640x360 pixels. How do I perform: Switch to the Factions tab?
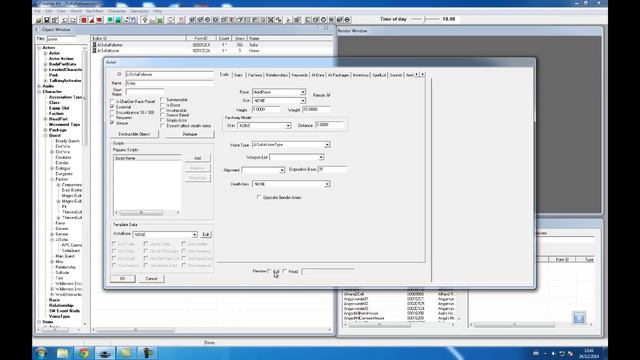(255, 75)
